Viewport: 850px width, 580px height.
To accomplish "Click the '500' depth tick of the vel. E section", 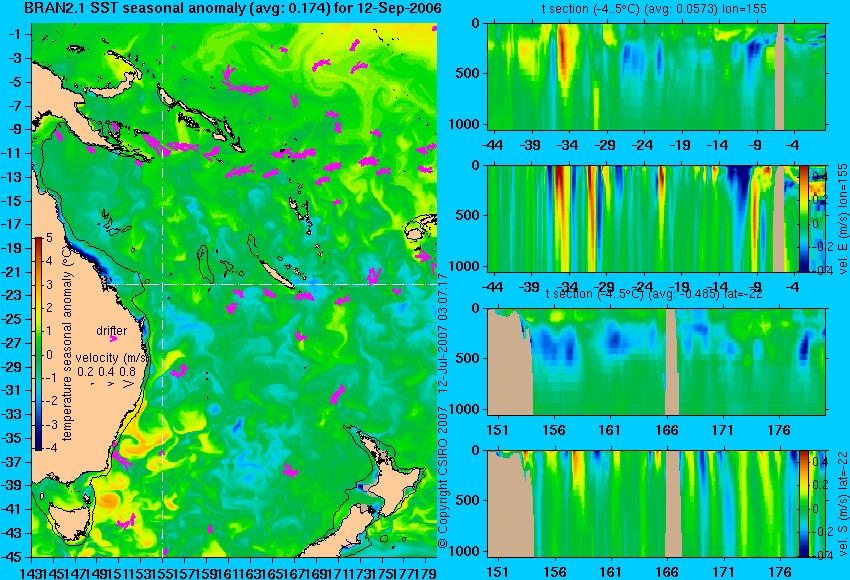I will pyautogui.click(x=468, y=215).
